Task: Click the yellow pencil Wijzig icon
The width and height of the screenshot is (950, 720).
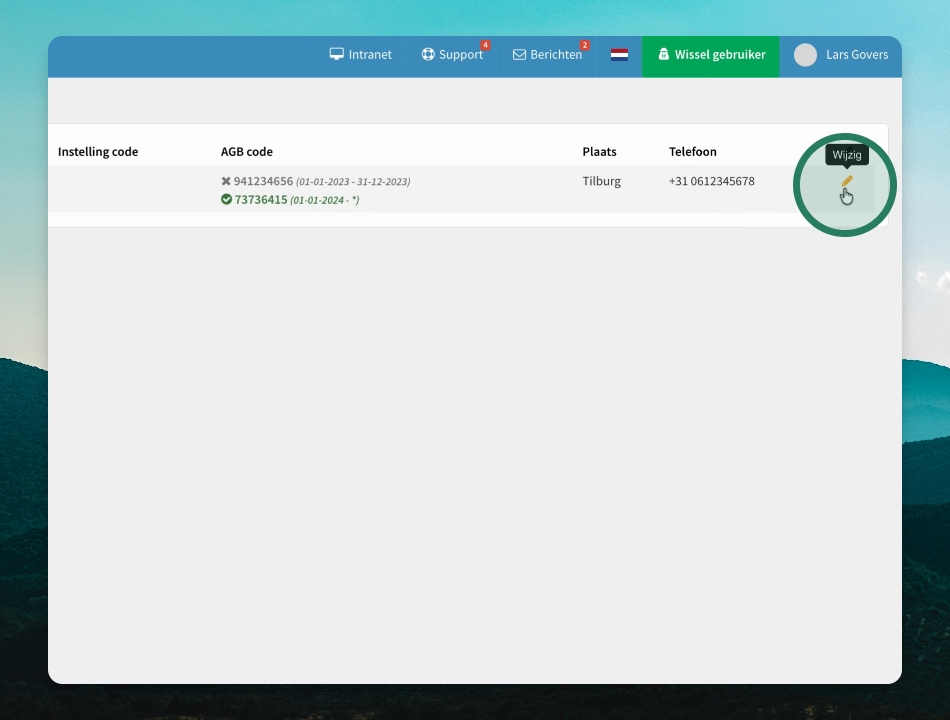Action: [847, 181]
